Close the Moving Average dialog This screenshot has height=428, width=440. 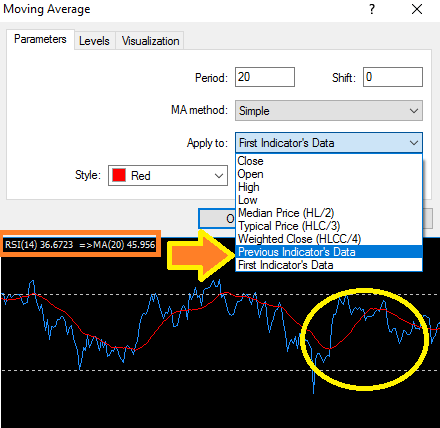[x=417, y=9]
